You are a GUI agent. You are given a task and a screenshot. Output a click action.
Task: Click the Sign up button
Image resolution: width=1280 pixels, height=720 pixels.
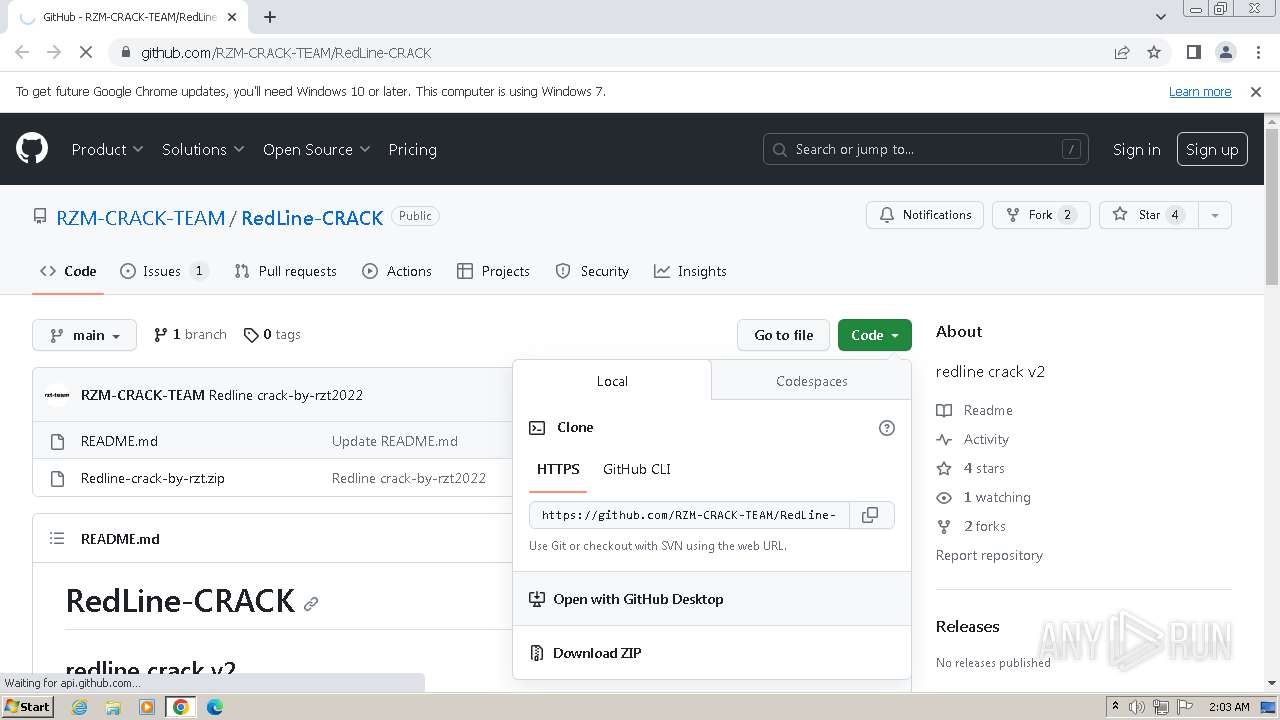point(1212,149)
